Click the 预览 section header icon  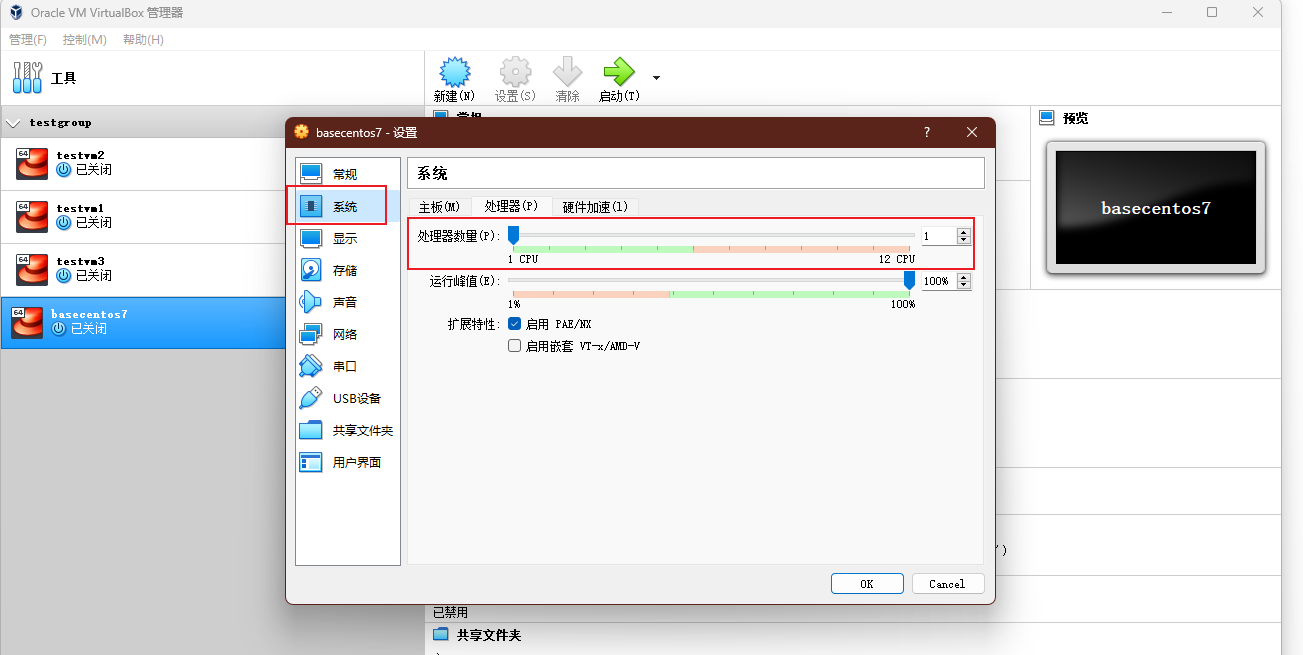pyautogui.click(x=1047, y=118)
